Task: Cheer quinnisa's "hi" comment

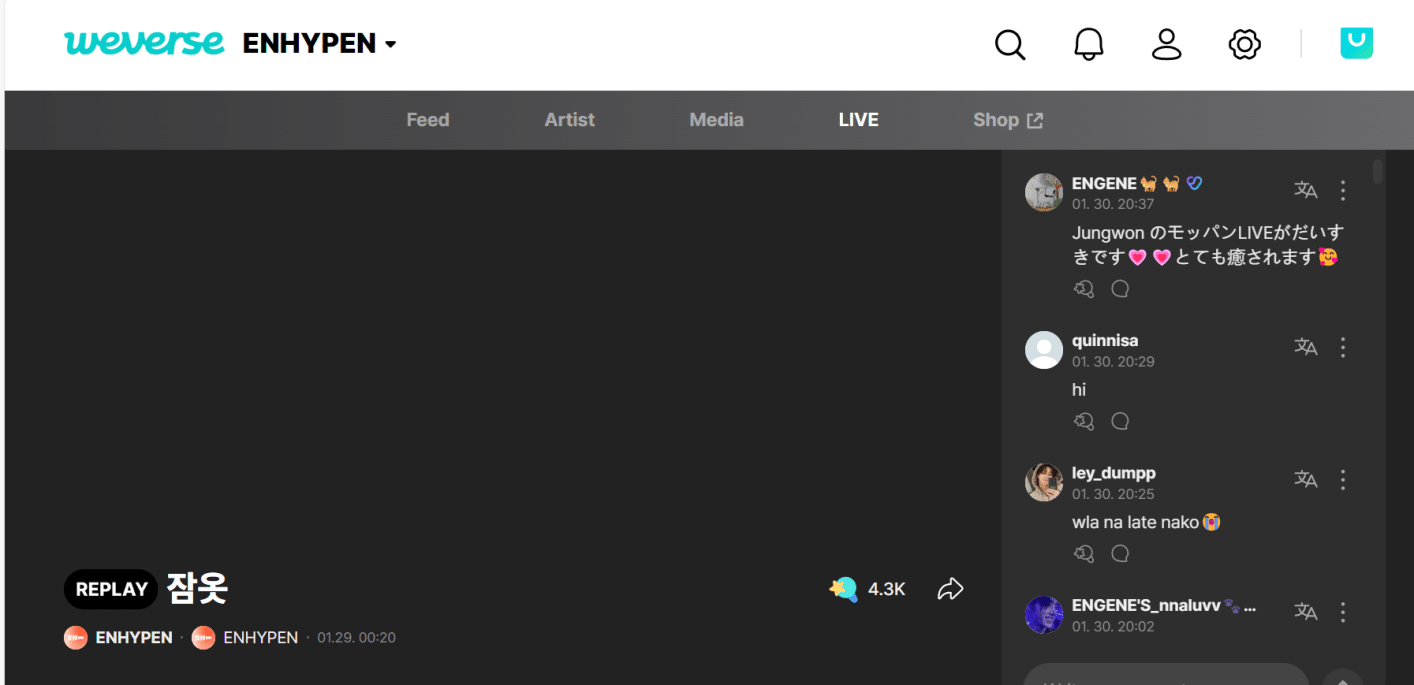Action: (x=1084, y=421)
